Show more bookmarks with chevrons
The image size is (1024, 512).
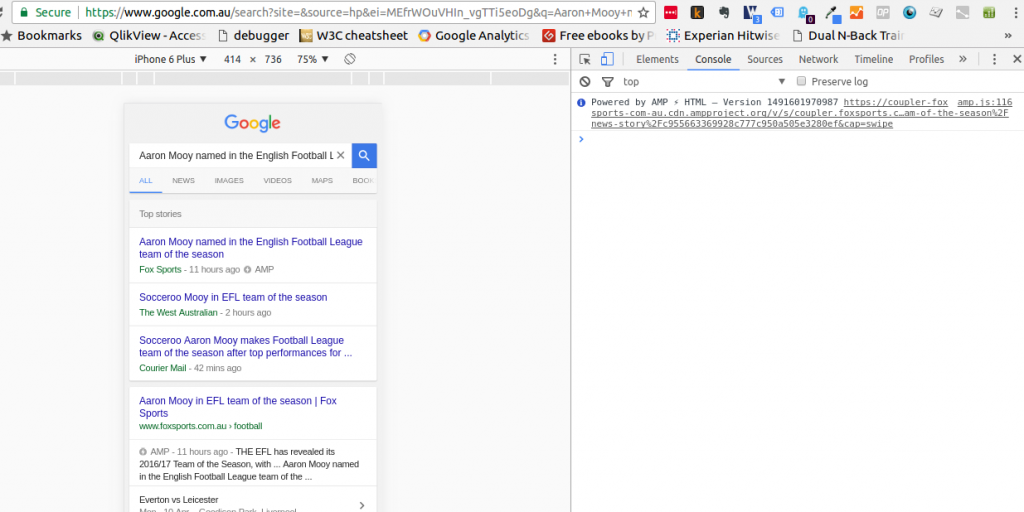1008,36
